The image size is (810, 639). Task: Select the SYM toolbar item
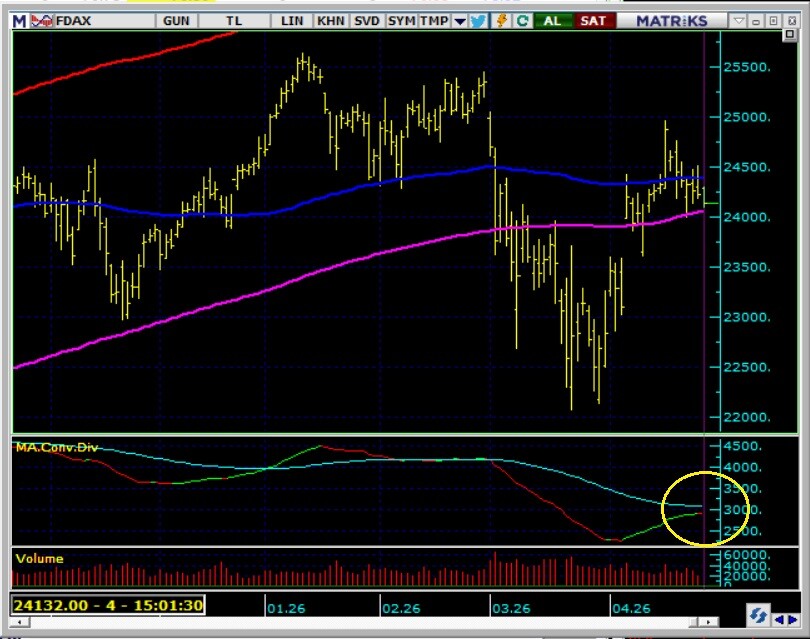click(401, 20)
